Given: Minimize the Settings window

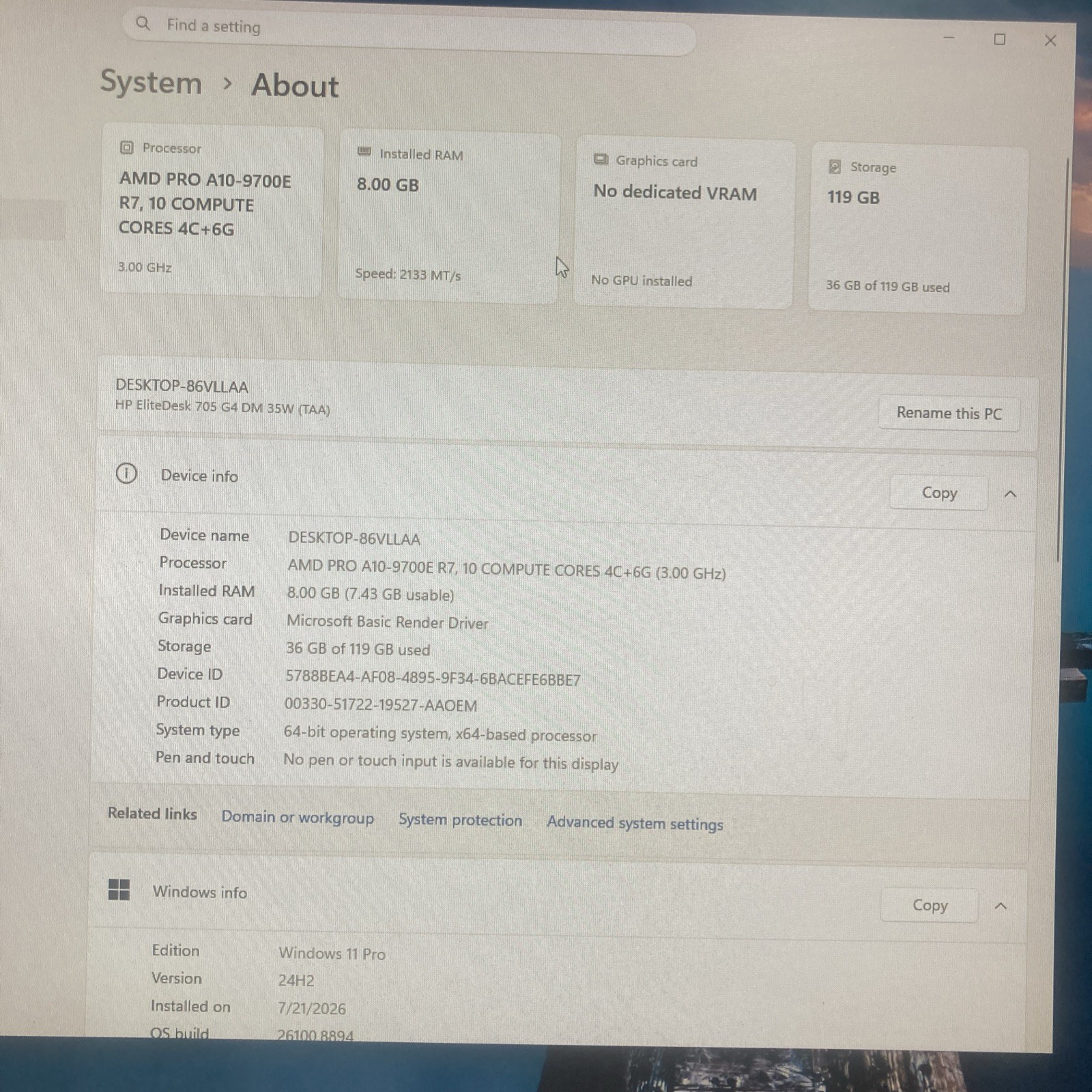Looking at the screenshot, I should click(949, 38).
